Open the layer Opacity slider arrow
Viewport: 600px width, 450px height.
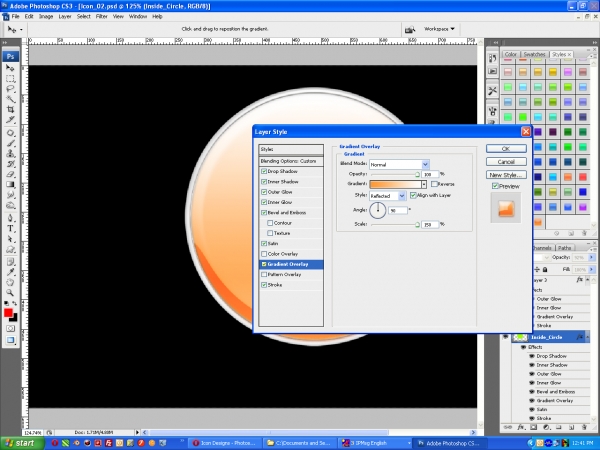tap(592, 258)
